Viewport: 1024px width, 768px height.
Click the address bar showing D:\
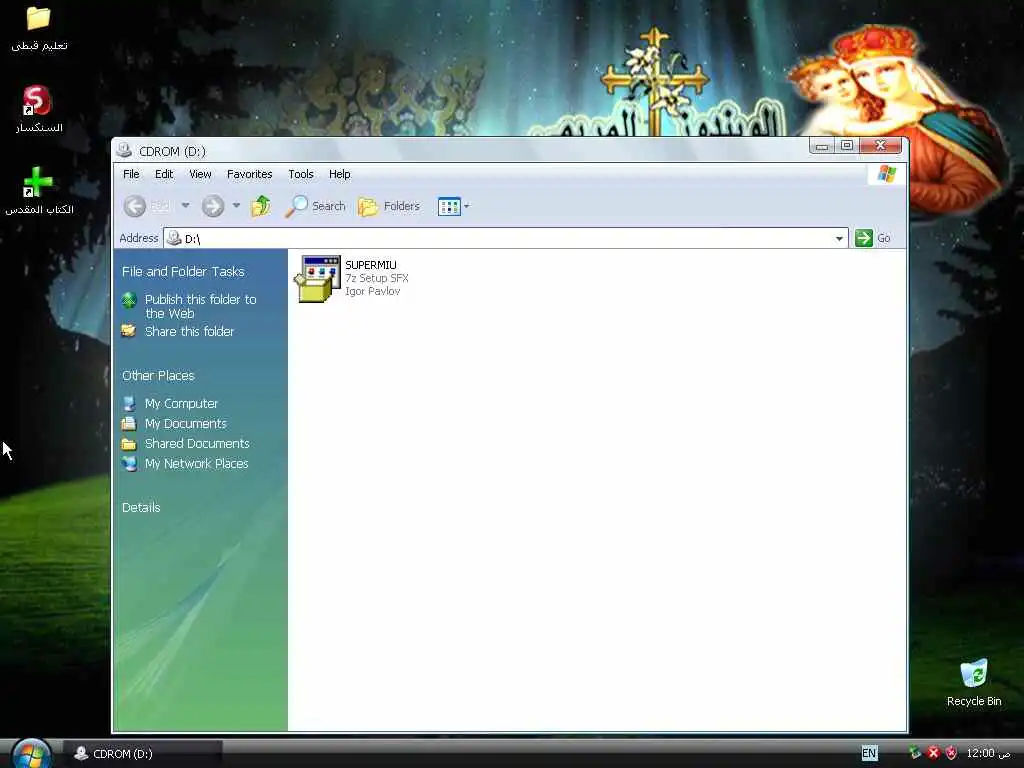[x=506, y=238]
